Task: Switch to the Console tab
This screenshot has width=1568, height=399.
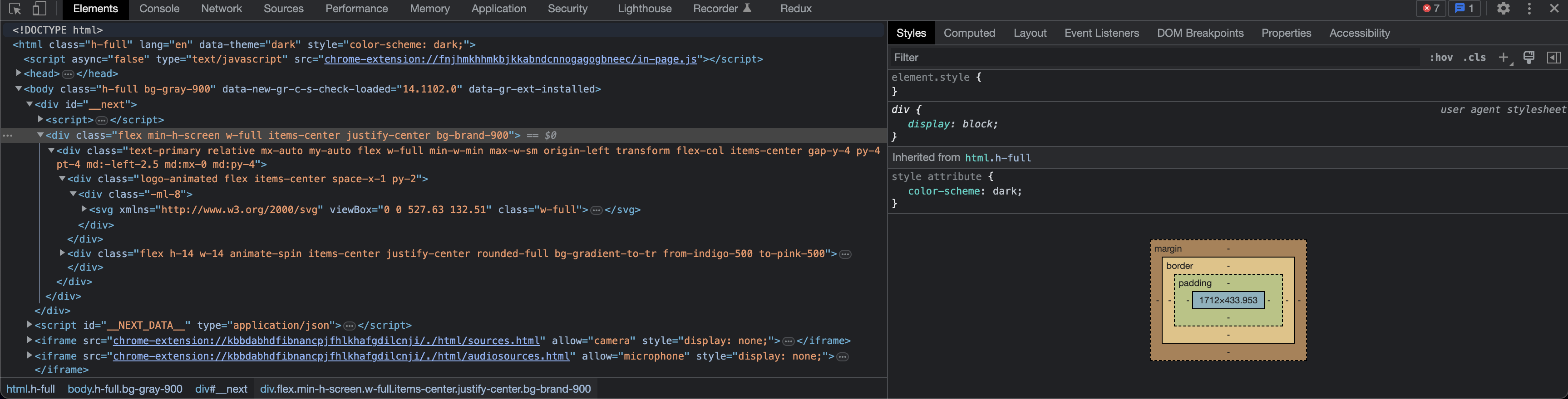Action: tap(159, 9)
